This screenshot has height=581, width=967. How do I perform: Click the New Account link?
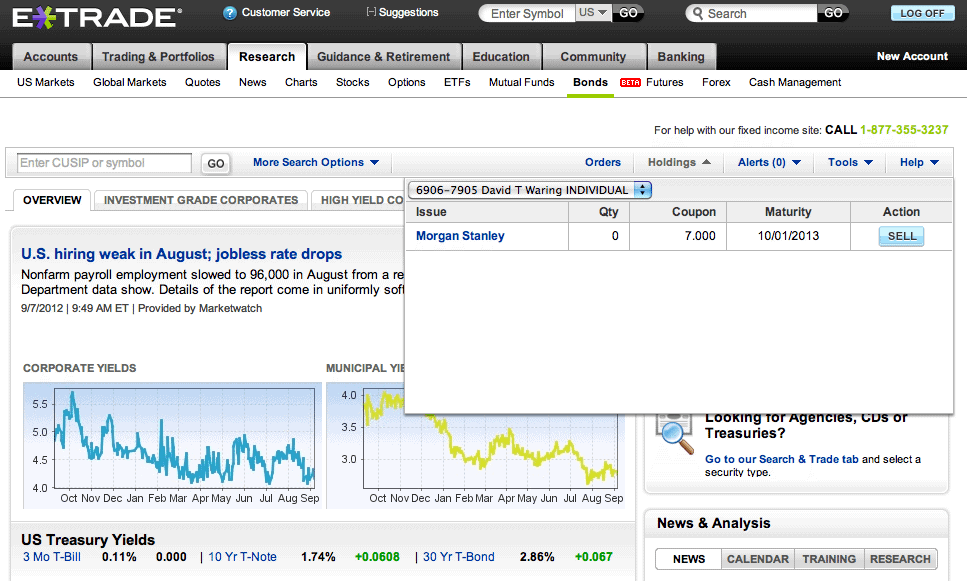[912, 56]
